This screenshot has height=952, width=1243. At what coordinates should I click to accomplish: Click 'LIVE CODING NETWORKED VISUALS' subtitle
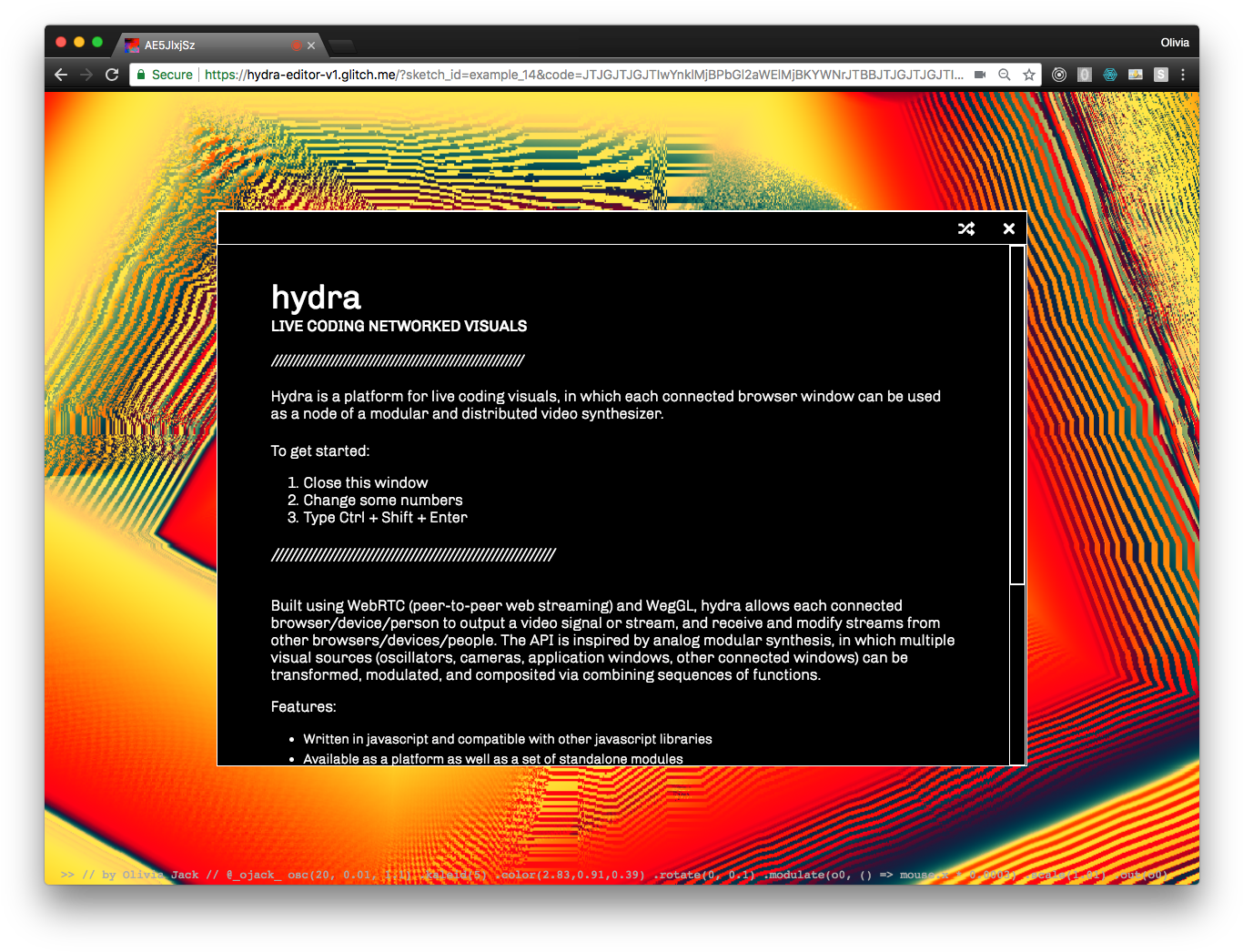pyautogui.click(x=399, y=326)
